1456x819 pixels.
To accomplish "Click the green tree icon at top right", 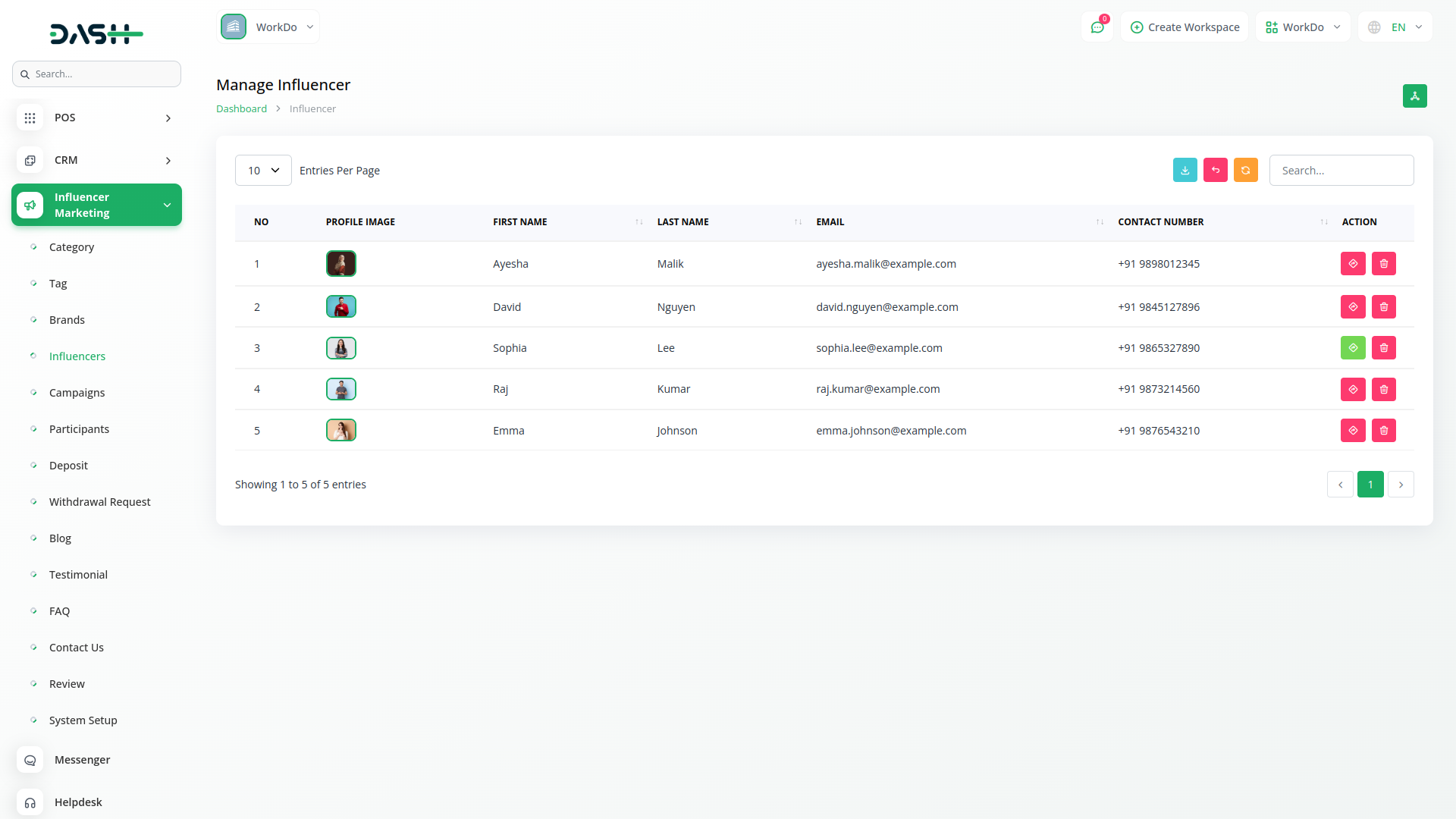I will (1414, 96).
